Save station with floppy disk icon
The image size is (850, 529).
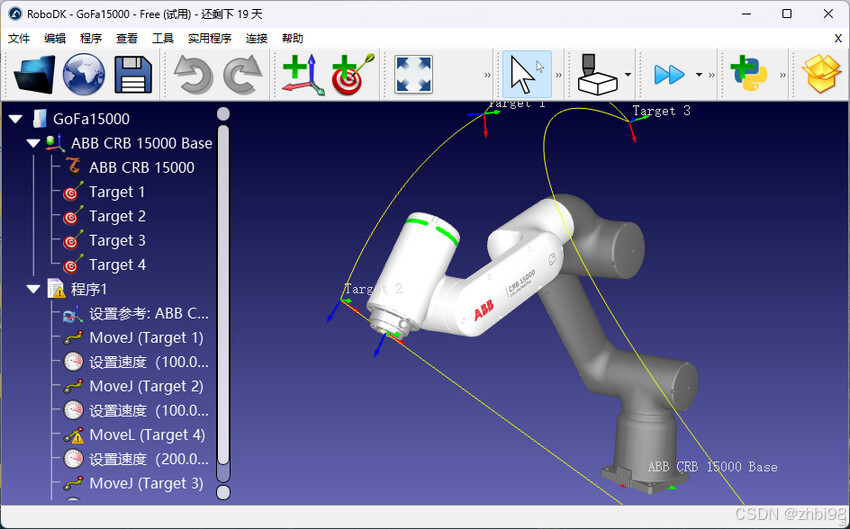click(x=133, y=74)
